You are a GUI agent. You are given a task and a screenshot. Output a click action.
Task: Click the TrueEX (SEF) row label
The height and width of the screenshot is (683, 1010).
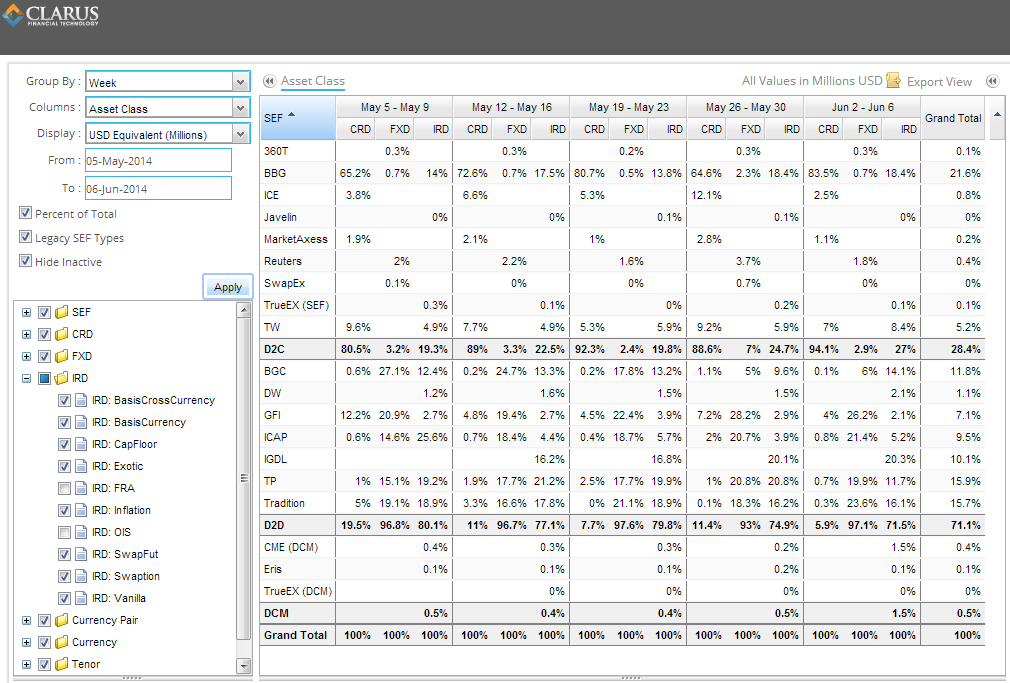[x=296, y=305]
